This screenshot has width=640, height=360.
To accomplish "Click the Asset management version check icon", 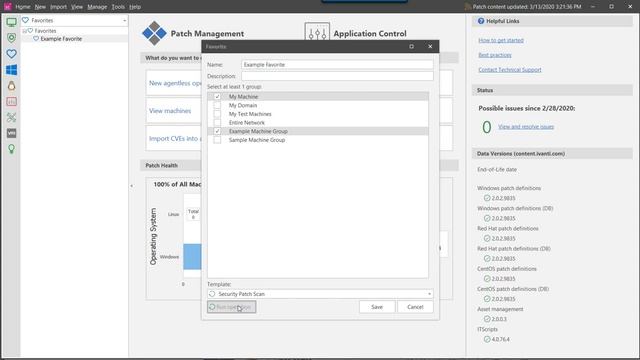I will pos(487,319).
